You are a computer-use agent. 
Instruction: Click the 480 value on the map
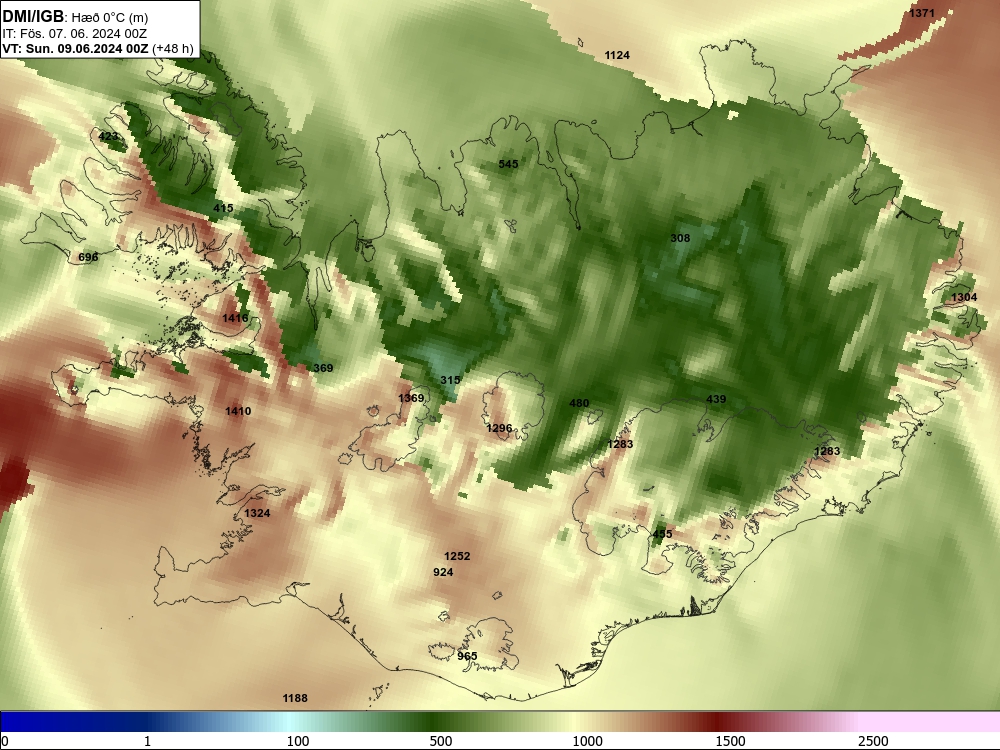pyautogui.click(x=579, y=403)
